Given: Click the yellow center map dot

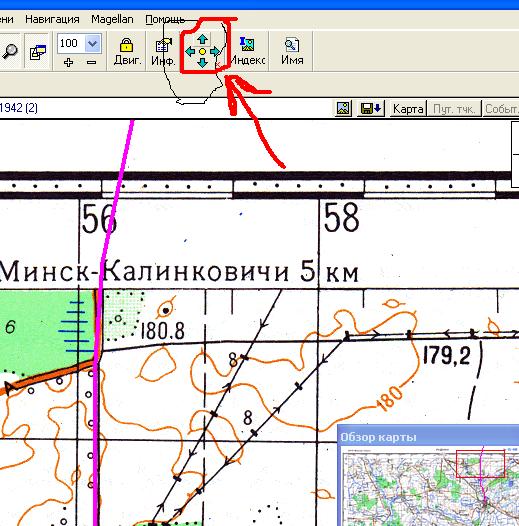Looking at the screenshot, I should [x=202, y=52].
